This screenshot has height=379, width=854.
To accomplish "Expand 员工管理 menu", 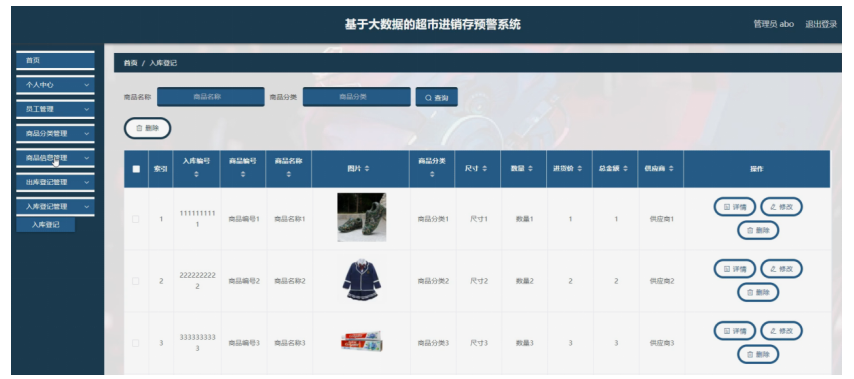I will click(55, 109).
